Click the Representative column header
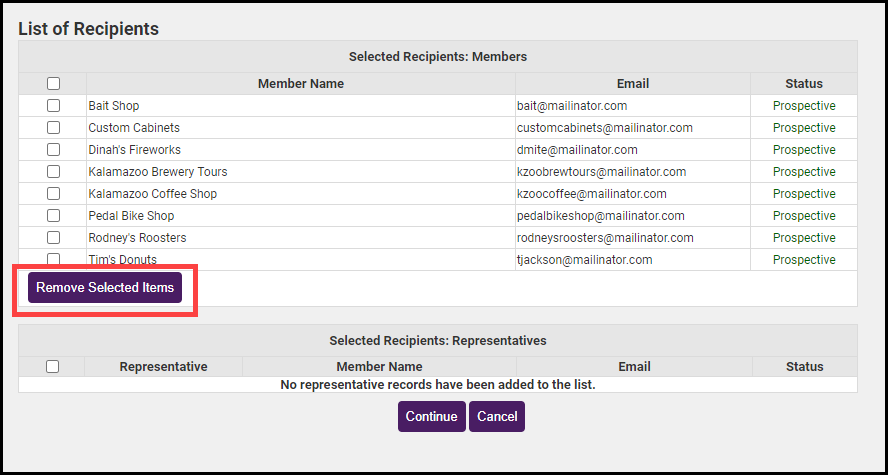The width and height of the screenshot is (888, 475). tap(163, 367)
